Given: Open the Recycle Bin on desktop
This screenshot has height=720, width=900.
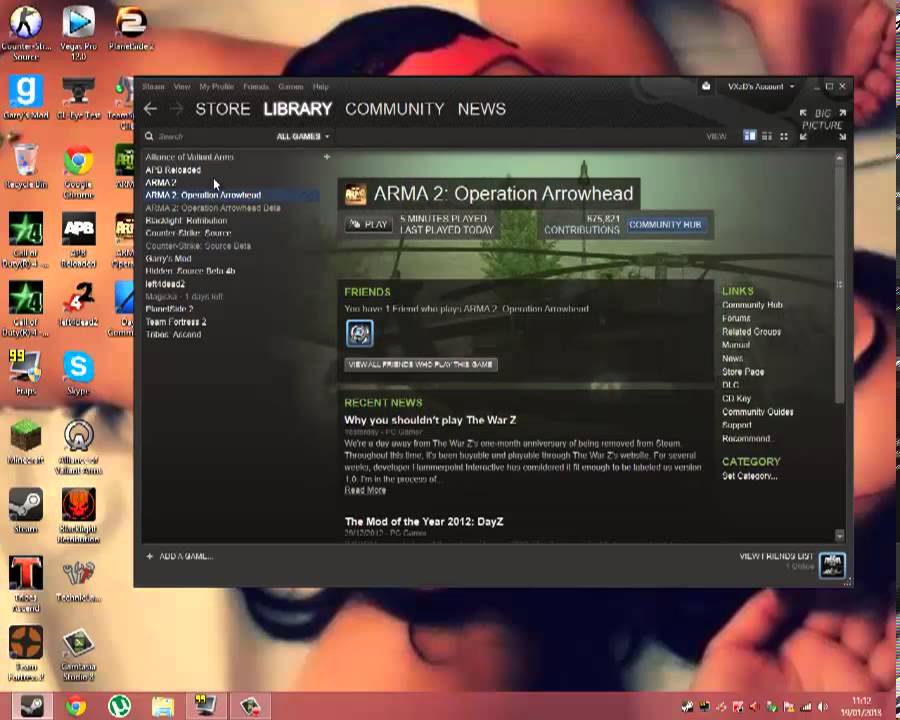Looking at the screenshot, I should click(x=26, y=167).
